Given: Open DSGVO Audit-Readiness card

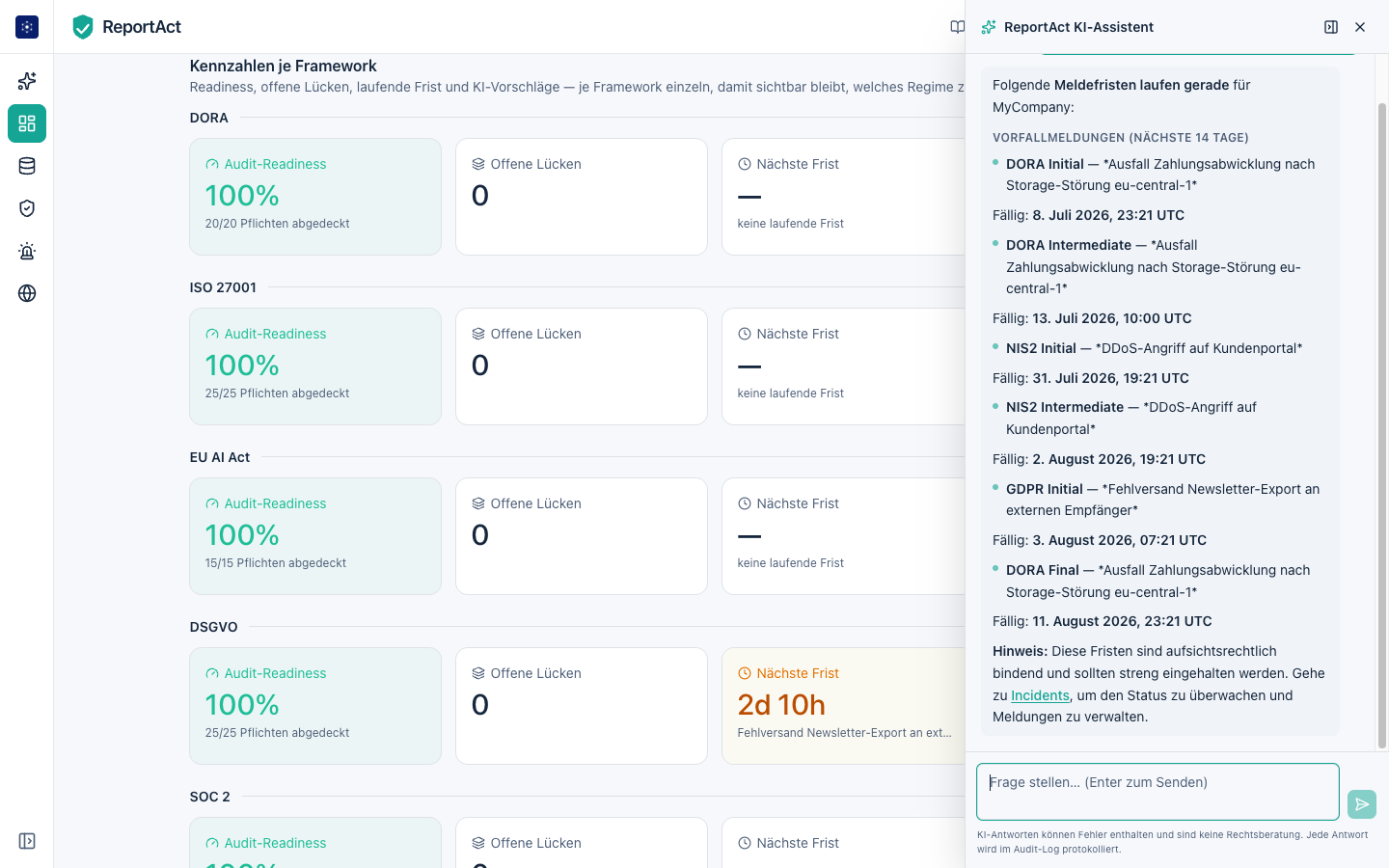Looking at the screenshot, I should coord(315,706).
